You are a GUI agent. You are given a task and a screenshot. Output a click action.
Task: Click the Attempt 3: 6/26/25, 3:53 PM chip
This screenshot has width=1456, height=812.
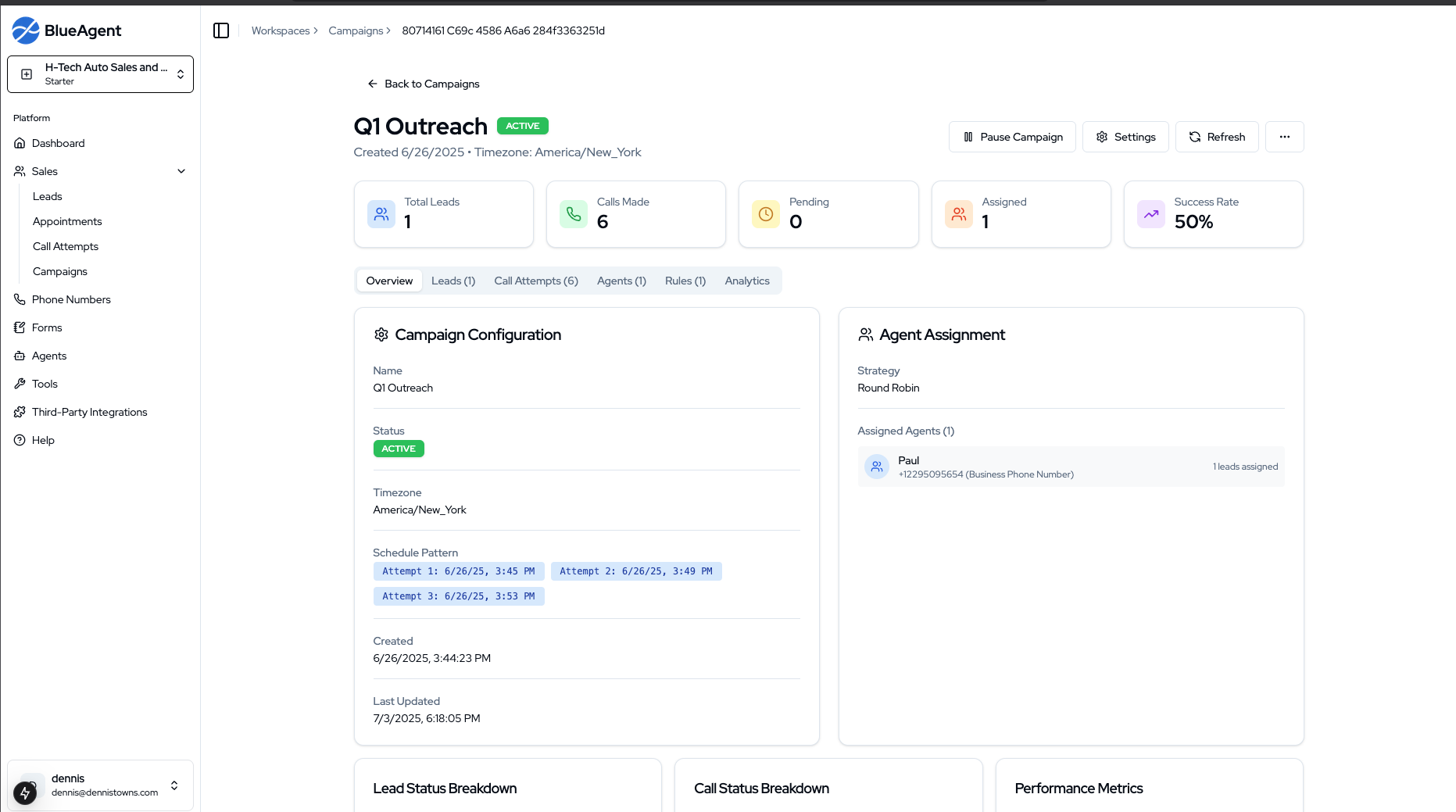[x=459, y=596]
